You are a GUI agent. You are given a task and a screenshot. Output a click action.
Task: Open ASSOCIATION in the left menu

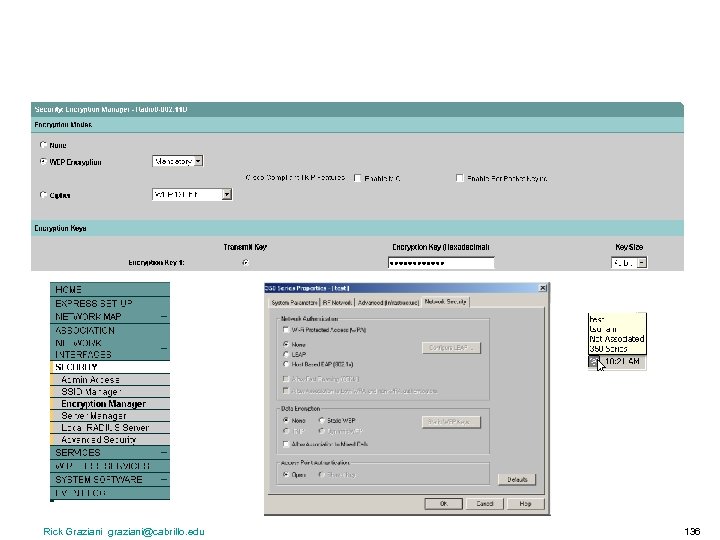click(x=110, y=330)
